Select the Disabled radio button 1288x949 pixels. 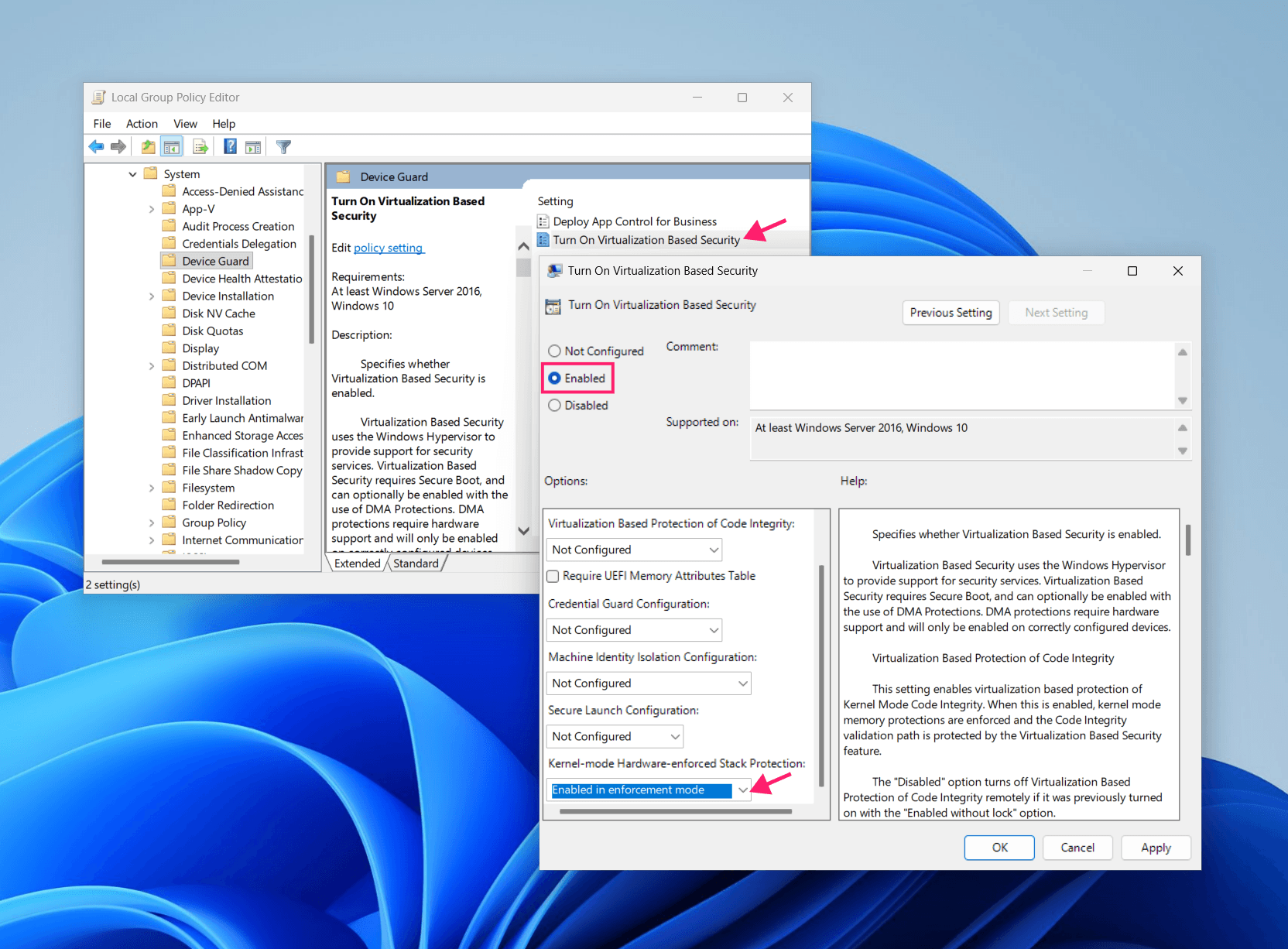pos(554,405)
